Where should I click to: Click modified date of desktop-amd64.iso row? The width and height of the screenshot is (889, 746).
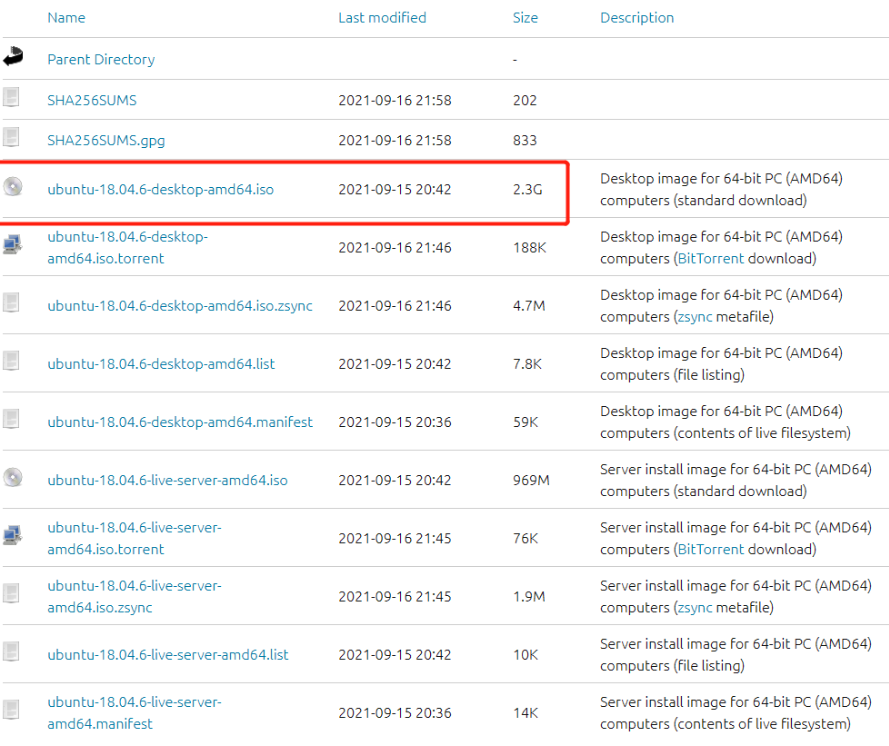coord(395,189)
